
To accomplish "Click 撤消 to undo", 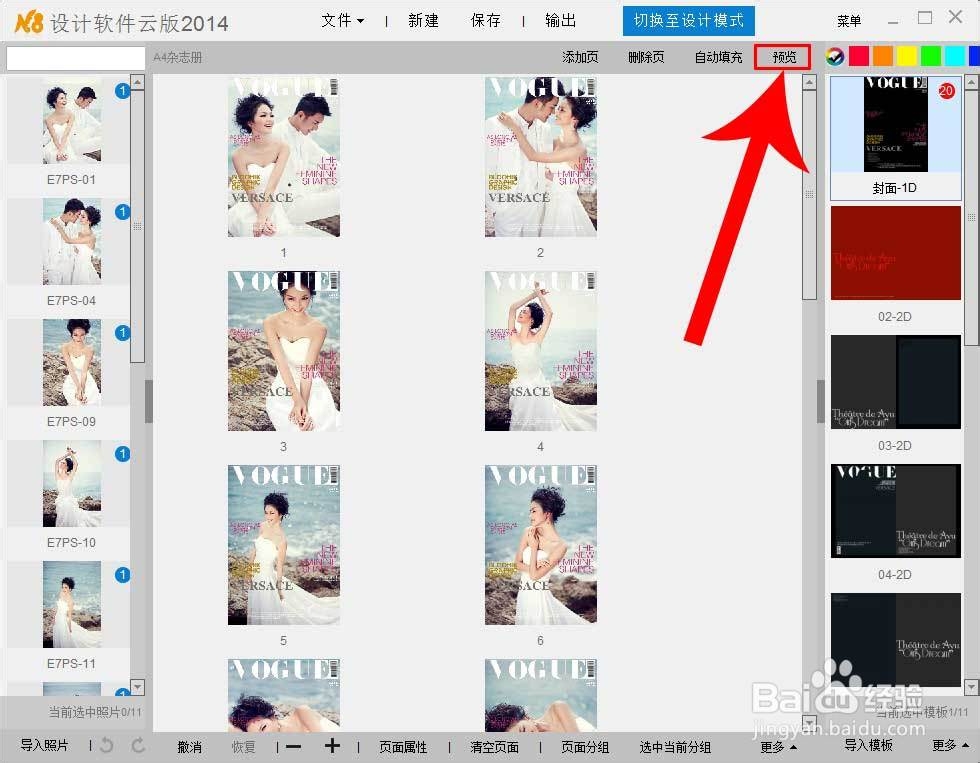I will [189, 747].
